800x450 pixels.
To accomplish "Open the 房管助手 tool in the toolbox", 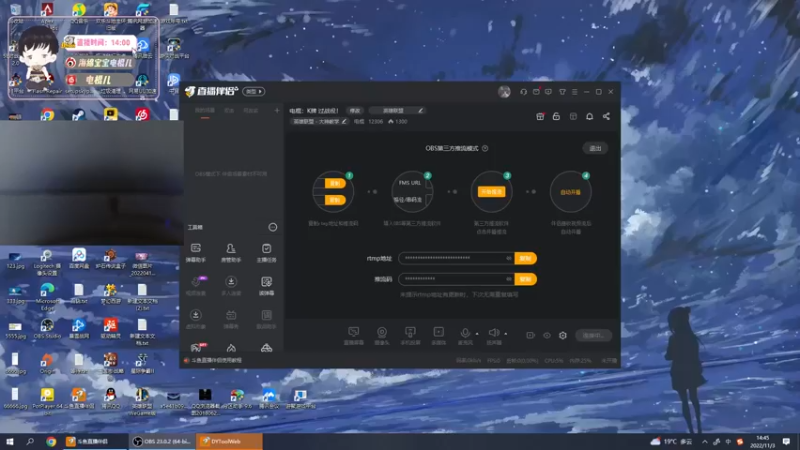I will 231,253.
